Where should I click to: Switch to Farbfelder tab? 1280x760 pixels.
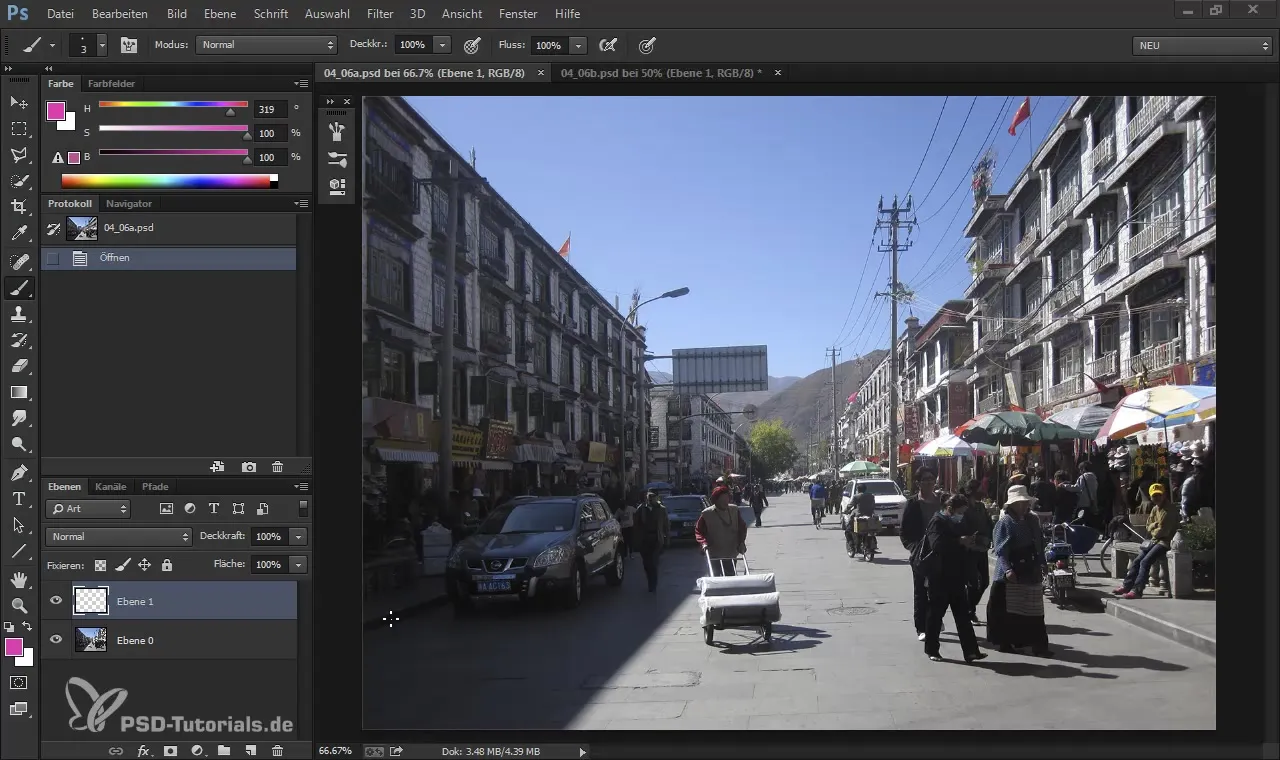tap(111, 84)
